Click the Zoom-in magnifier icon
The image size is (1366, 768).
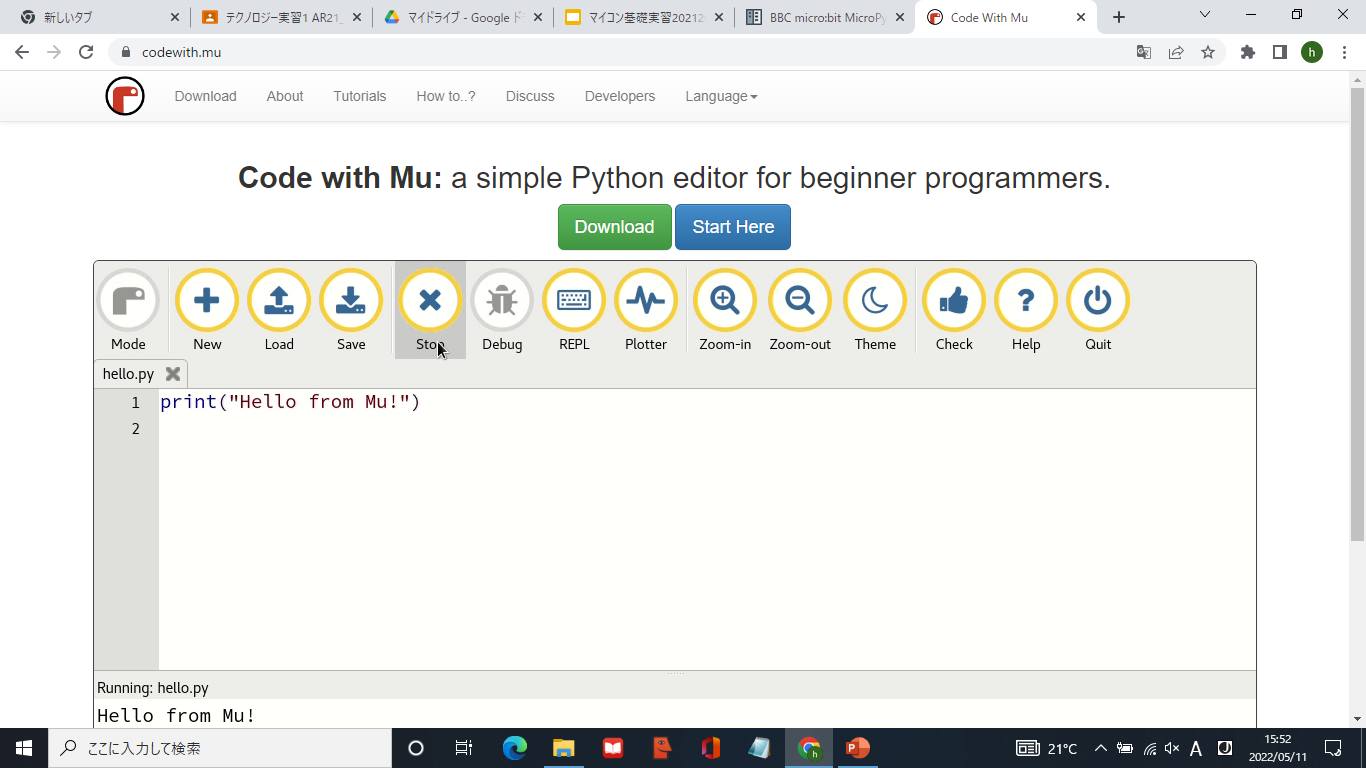click(725, 300)
